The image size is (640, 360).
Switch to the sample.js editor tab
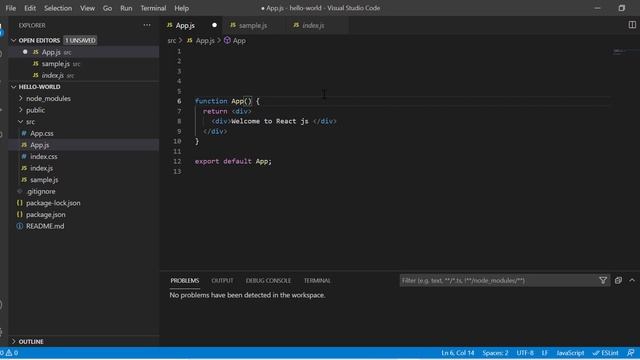click(x=253, y=25)
